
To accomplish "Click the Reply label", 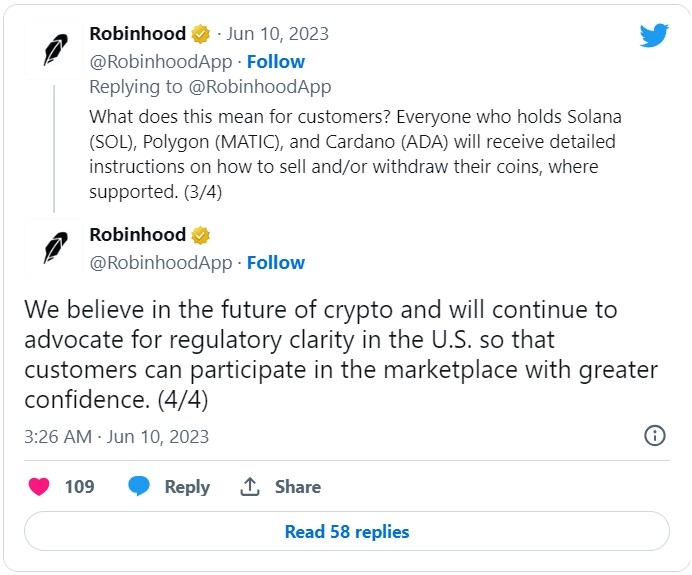I will click(187, 487).
